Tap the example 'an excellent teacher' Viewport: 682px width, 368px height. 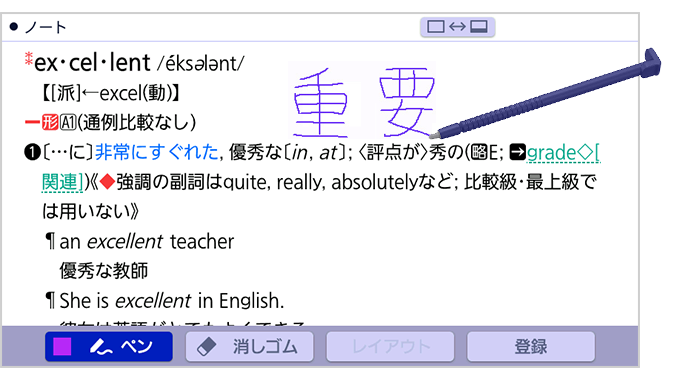pyautogui.click(x=147, y=241)
